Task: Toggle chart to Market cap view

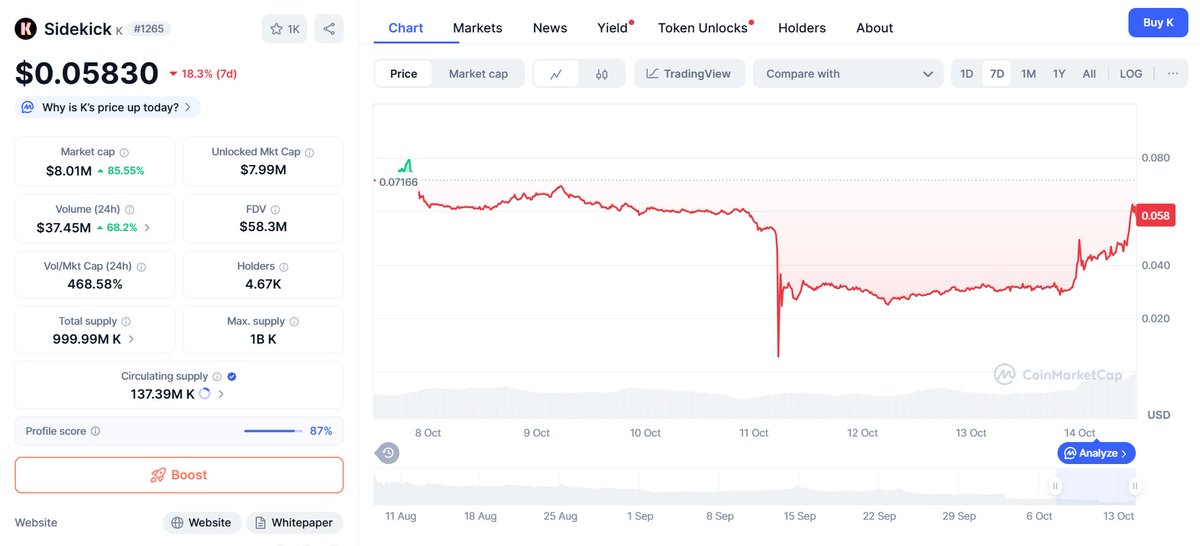Action: click(478, 74)
